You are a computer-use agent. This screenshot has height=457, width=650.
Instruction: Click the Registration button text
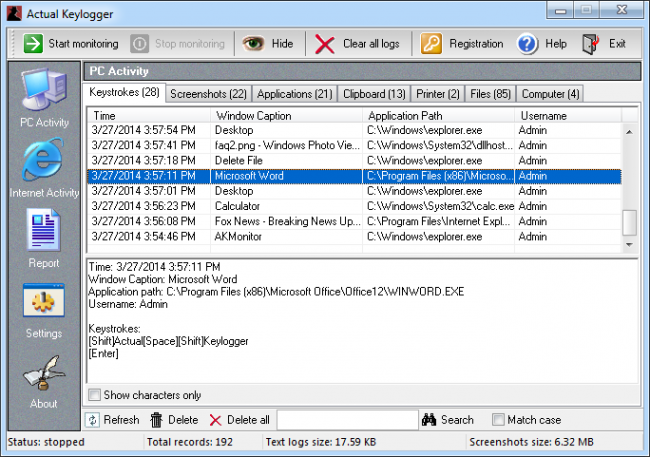(x=476, y=44)
